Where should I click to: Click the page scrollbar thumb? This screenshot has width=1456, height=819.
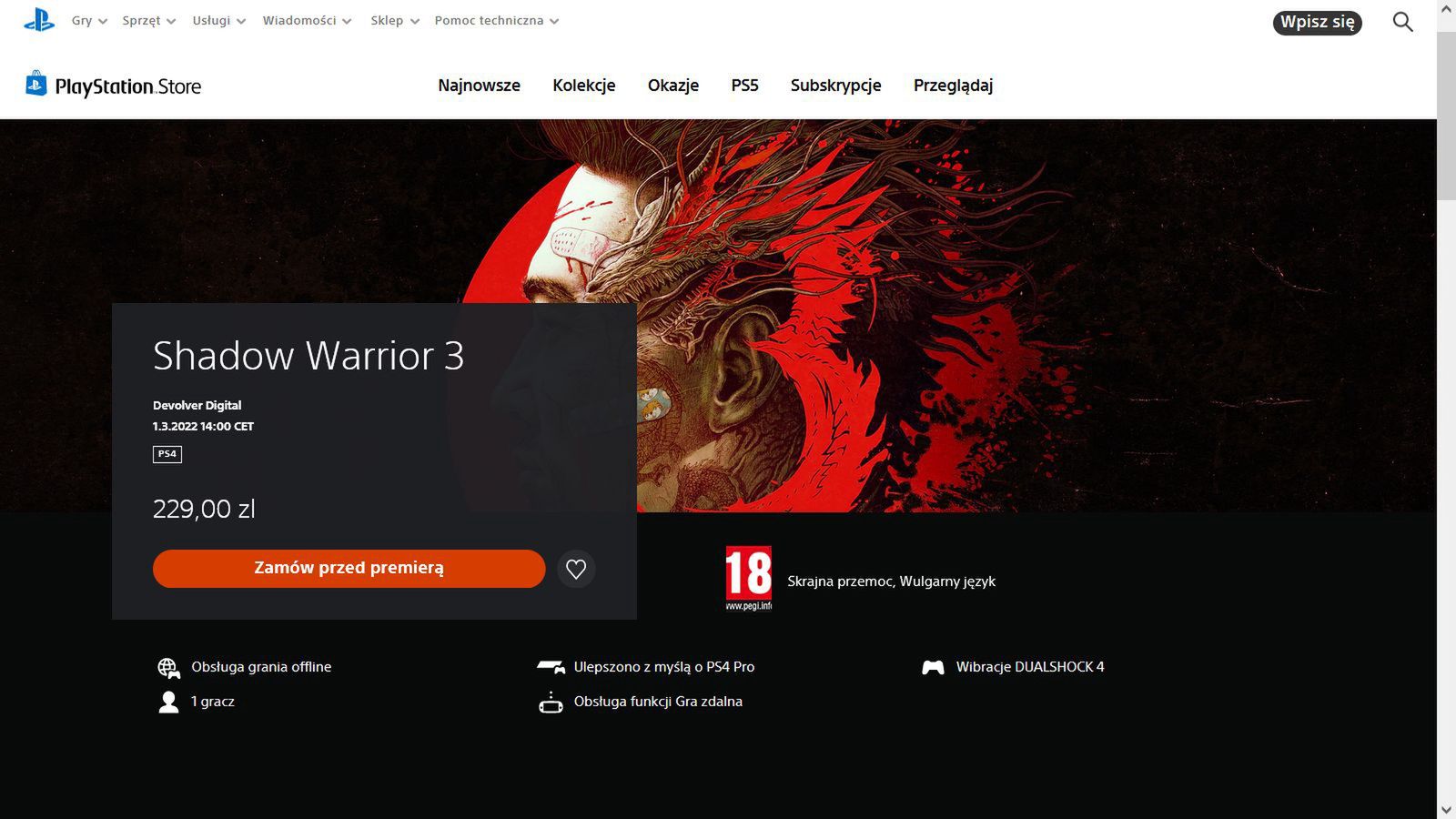pos(1446,116)
